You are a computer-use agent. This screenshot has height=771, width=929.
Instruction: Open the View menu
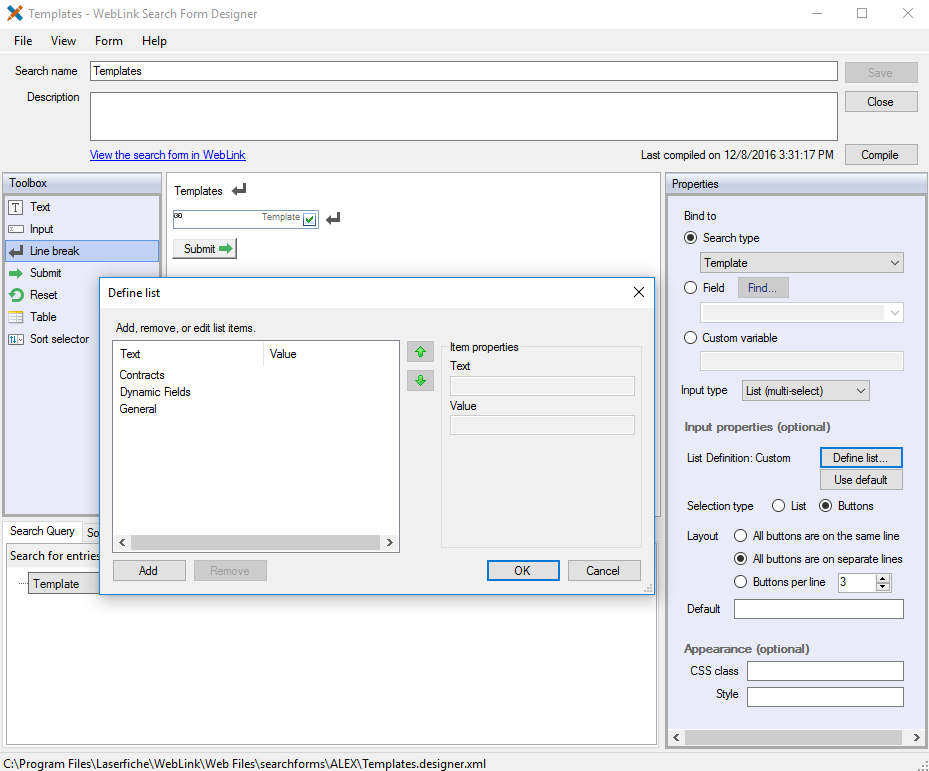click(x=63, y=41)
